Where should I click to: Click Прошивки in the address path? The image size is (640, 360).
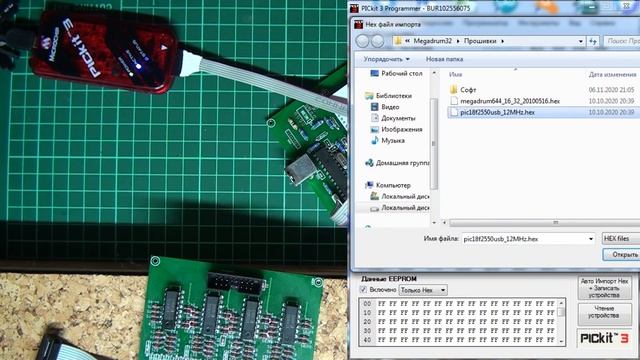pos(480,41)
